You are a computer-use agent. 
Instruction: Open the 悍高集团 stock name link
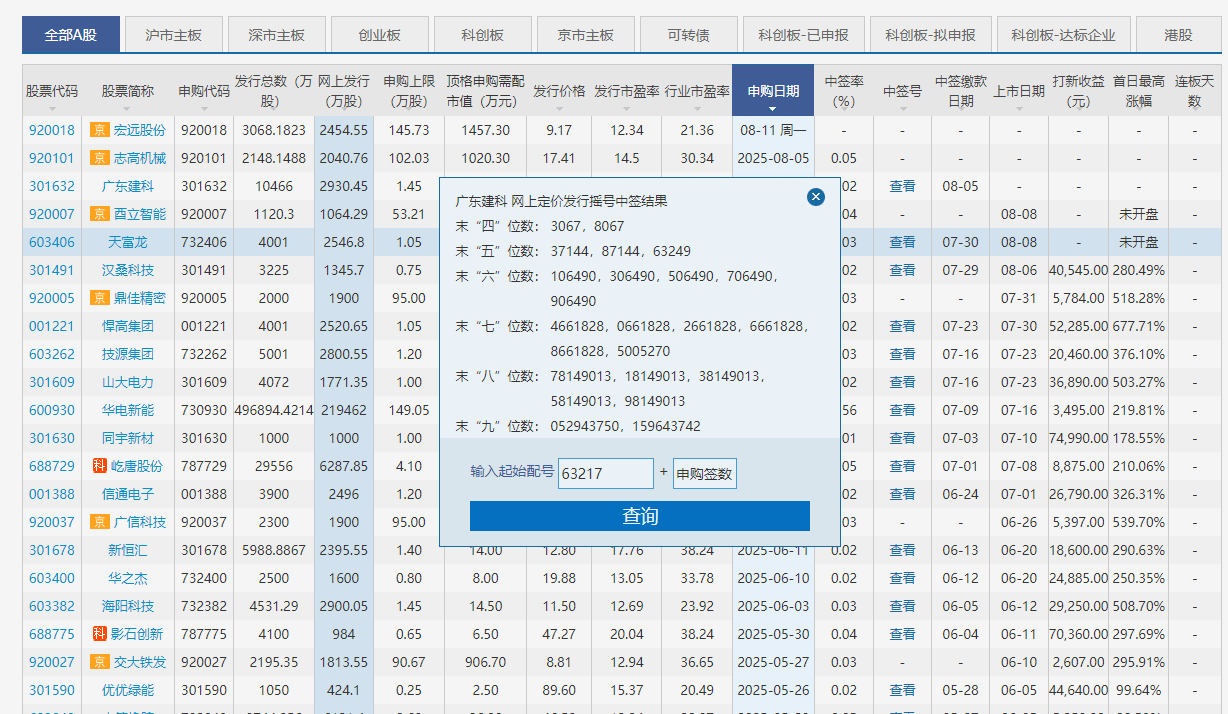128,326
